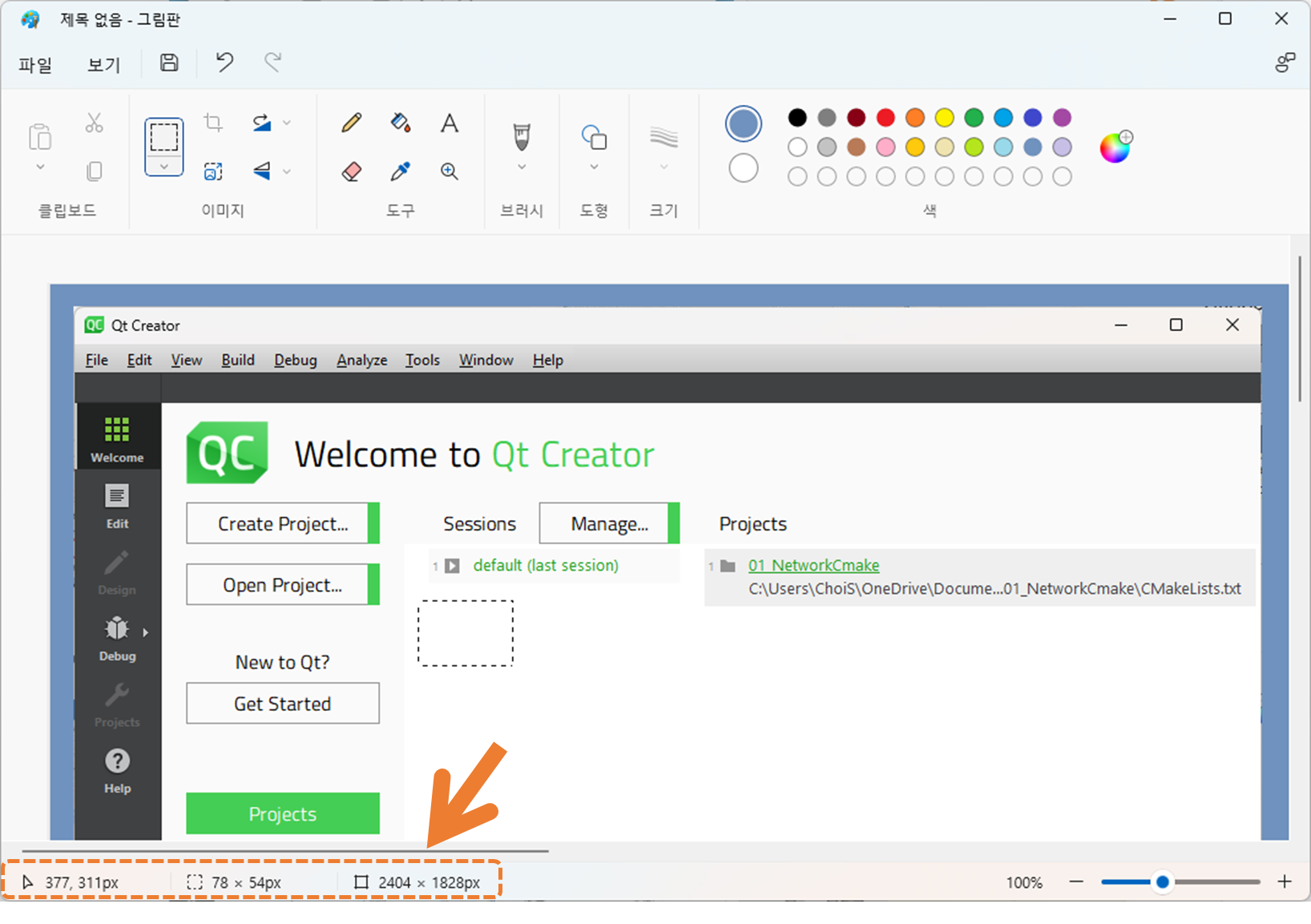
Task: Click the image Resize icon
Action: (213, 171)
